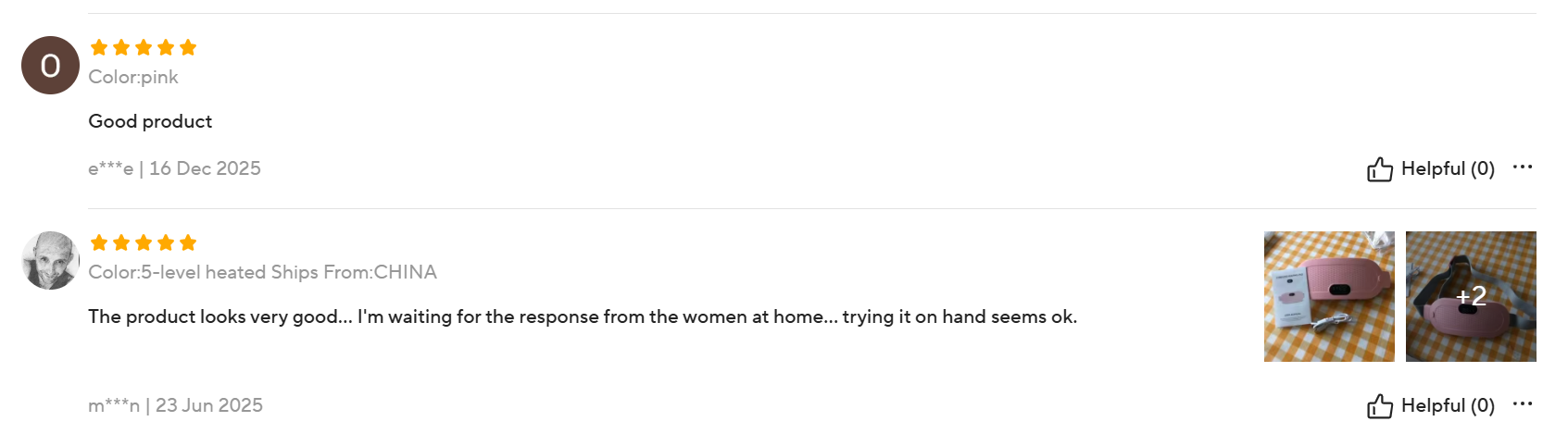This screenshot has height=434, width=1568.
Task: Click the brown "O" reviewer avatar
Action: click(50, 66)
